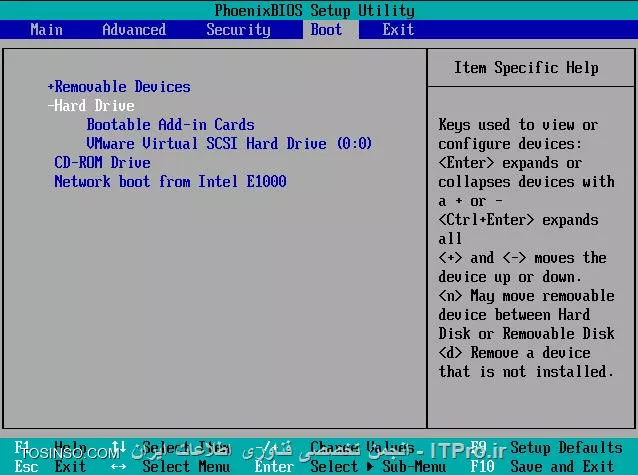Click the 'that is not installed.' help line
The image size is (638, 475).
[x=526, y=372]
